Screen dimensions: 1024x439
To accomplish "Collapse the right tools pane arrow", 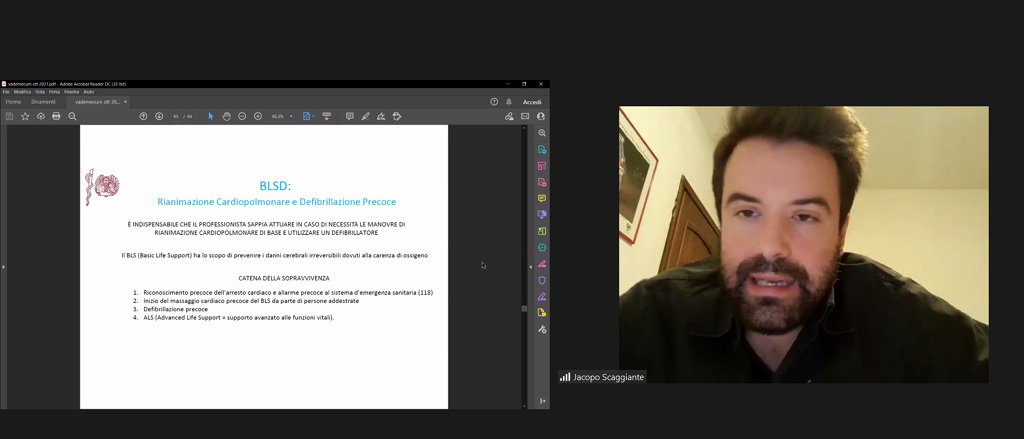I will [530, 267].
